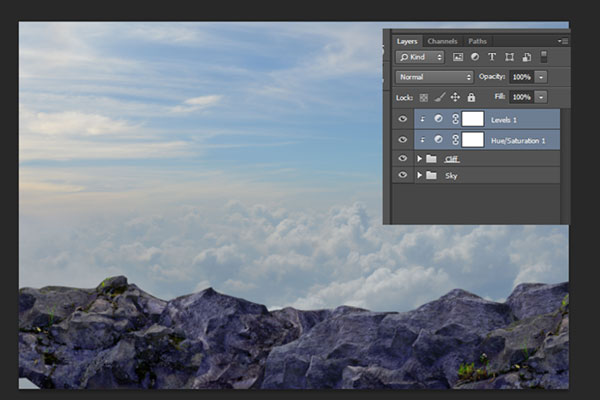
Task: Click the lock transparent pixels icon
Action: [423, 97]
